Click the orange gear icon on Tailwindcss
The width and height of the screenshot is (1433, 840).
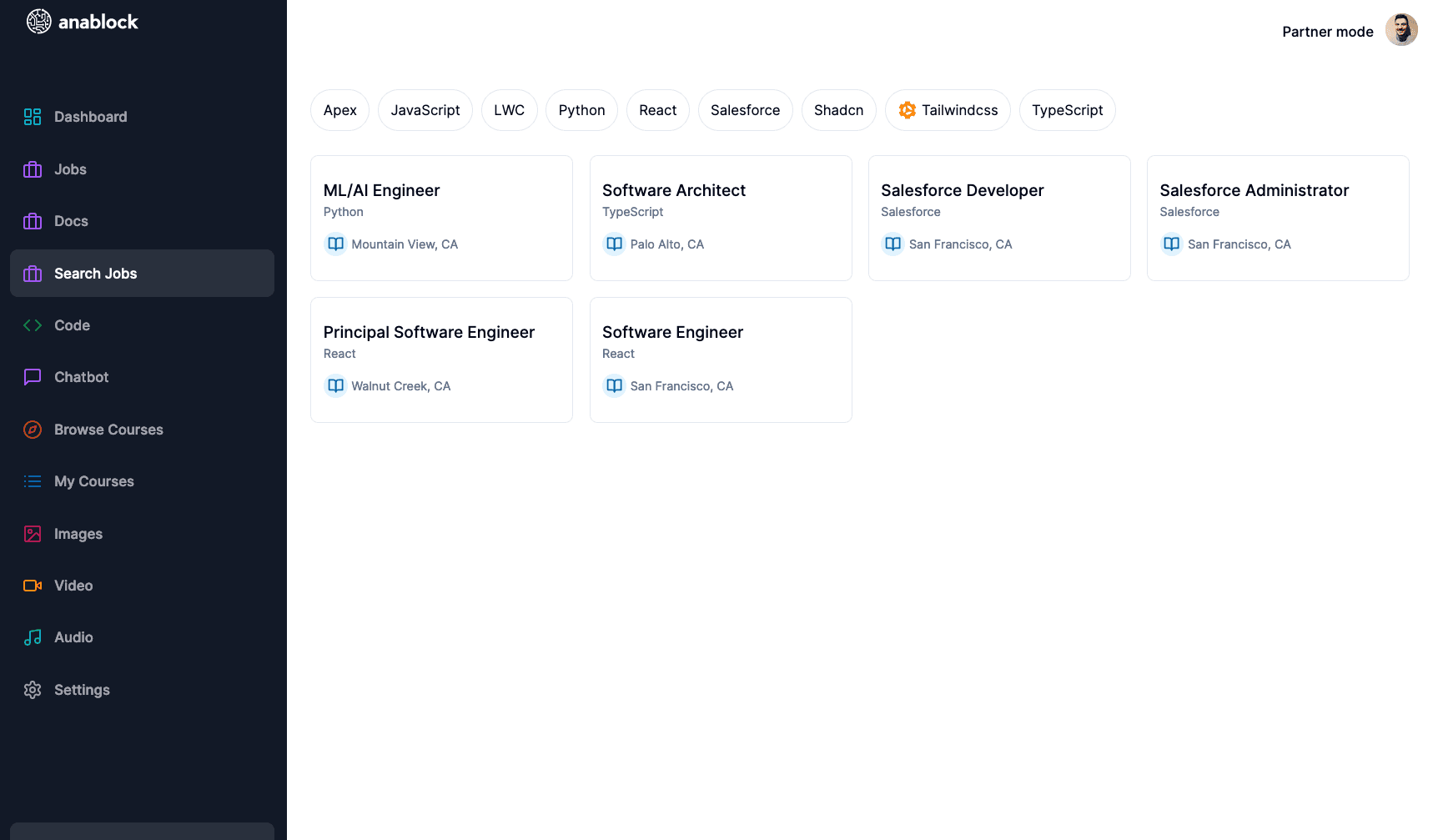(908, 110)
